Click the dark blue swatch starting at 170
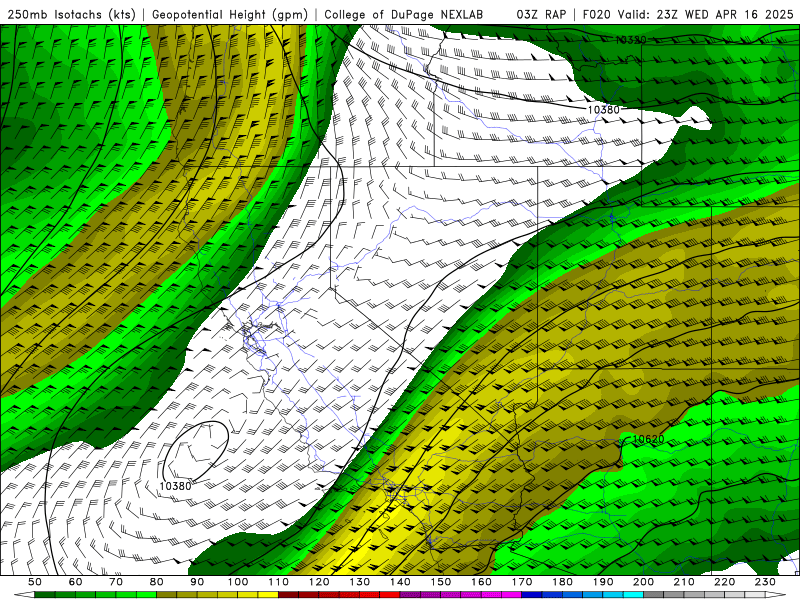 click(x=532, y=595)
